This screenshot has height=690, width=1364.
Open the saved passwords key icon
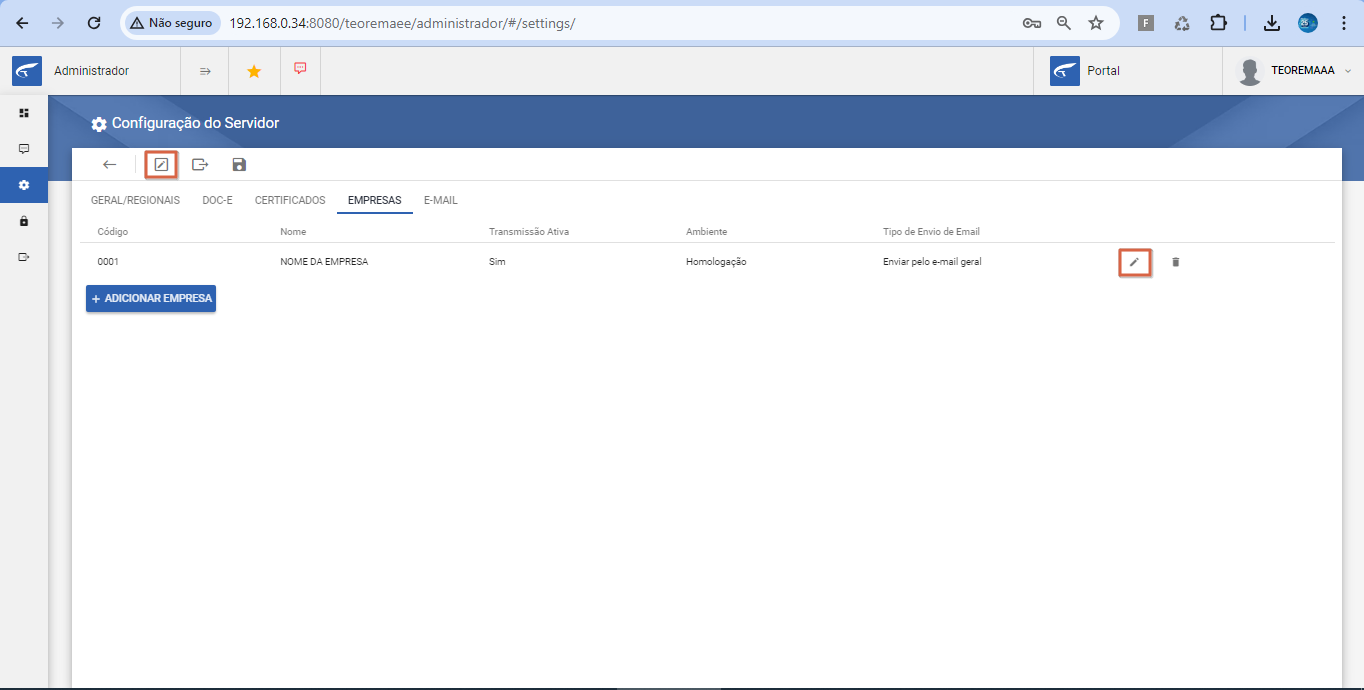click(1032, 23)
